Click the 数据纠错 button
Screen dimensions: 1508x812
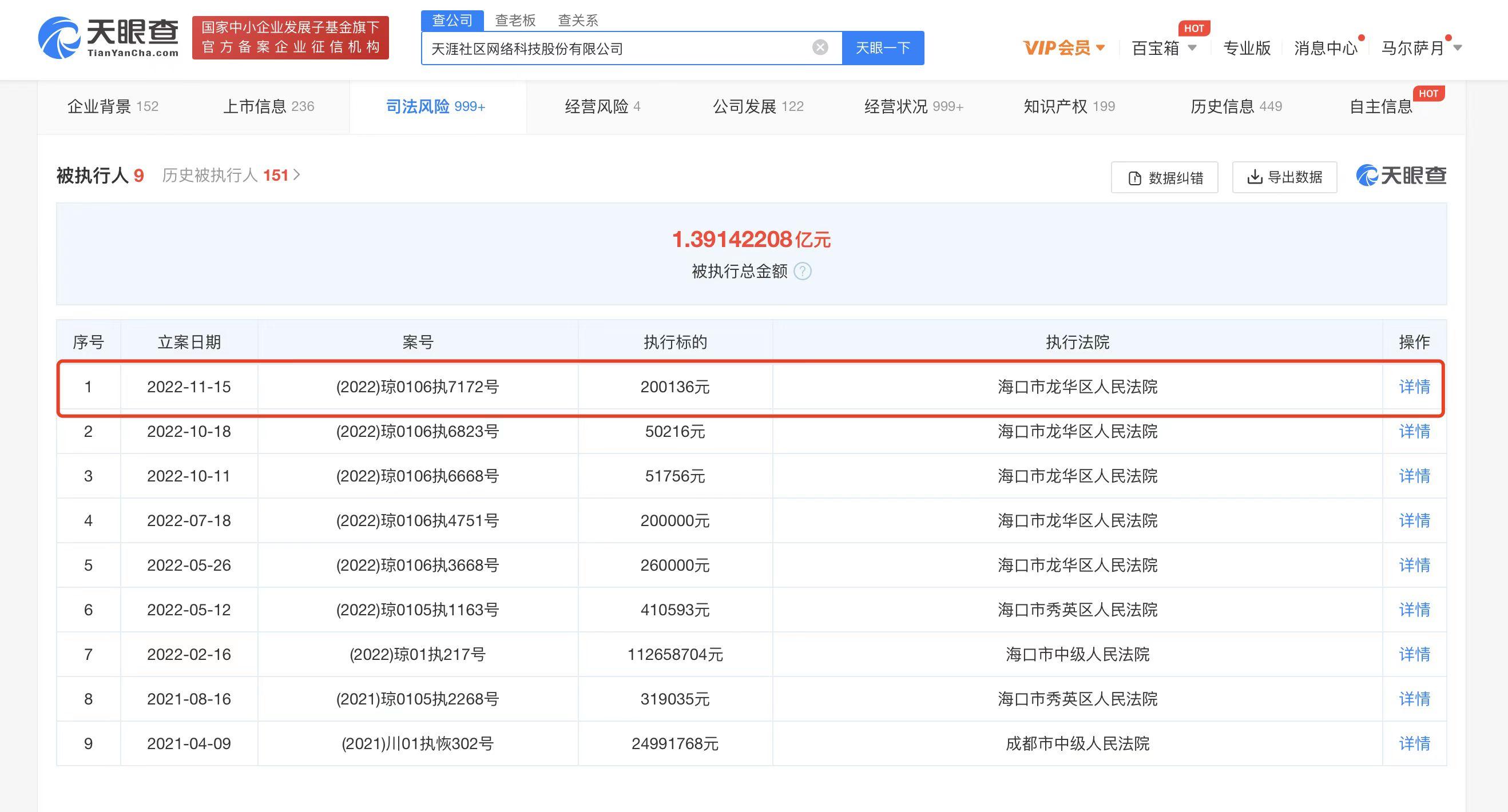coord(1164,177)
